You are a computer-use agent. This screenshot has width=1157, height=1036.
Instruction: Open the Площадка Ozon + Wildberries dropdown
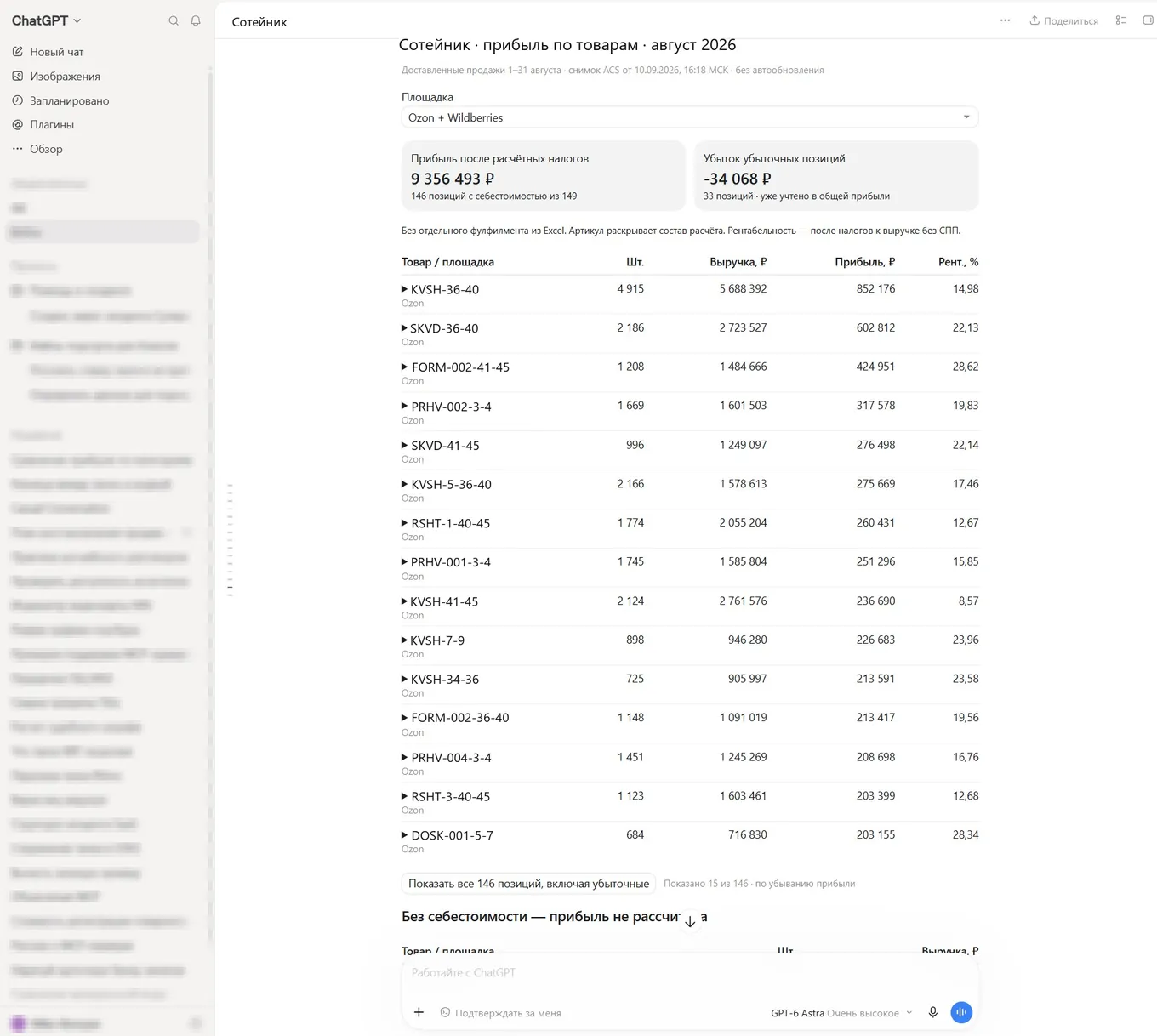click(x=689, y=117)
